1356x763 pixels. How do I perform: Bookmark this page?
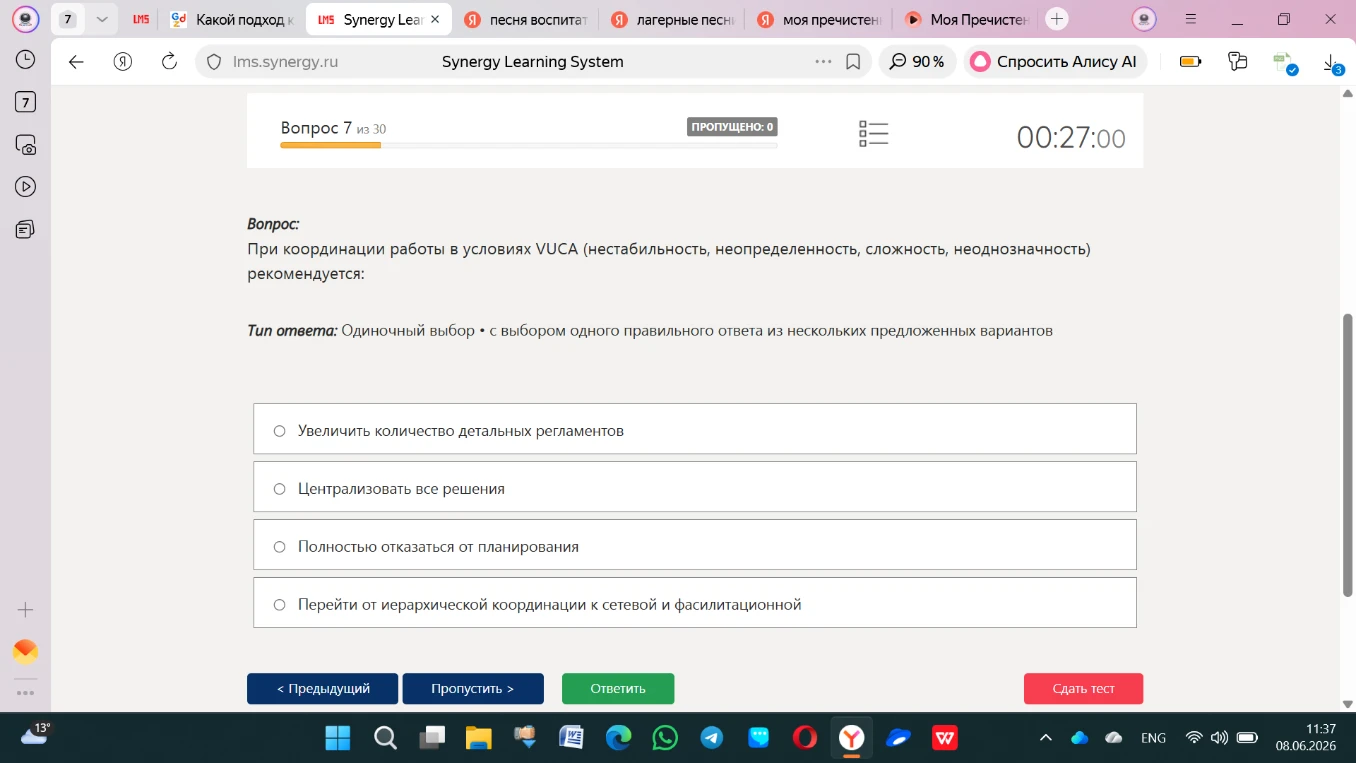pyautogui.click(x=853, y=62)
